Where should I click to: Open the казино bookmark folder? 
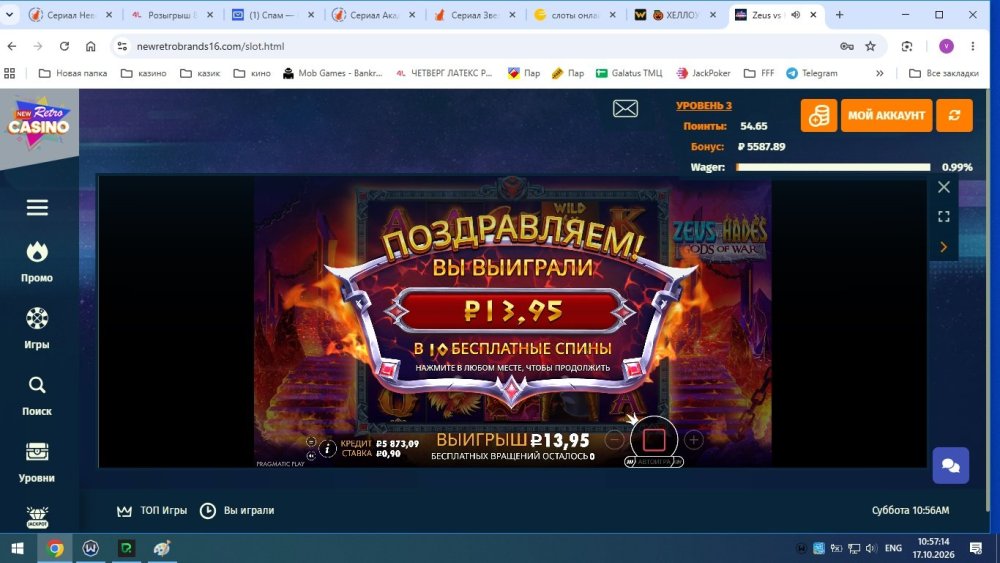click(144, 73)
